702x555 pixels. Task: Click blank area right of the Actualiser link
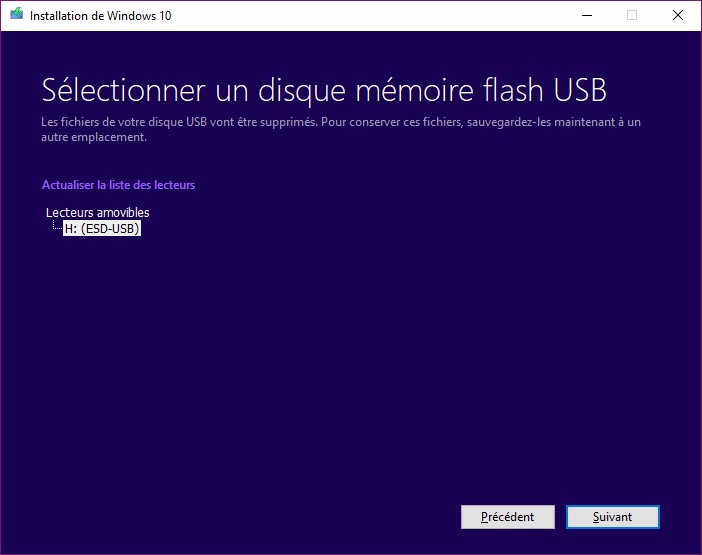(400, 185)
